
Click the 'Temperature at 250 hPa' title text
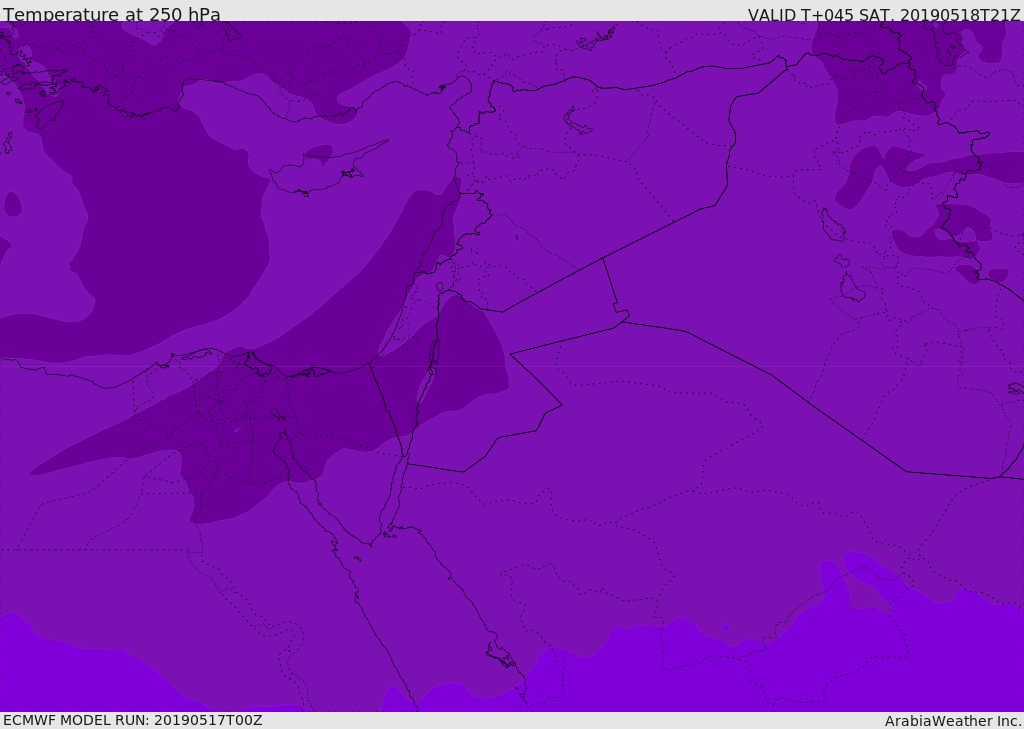tap(112, 14)
